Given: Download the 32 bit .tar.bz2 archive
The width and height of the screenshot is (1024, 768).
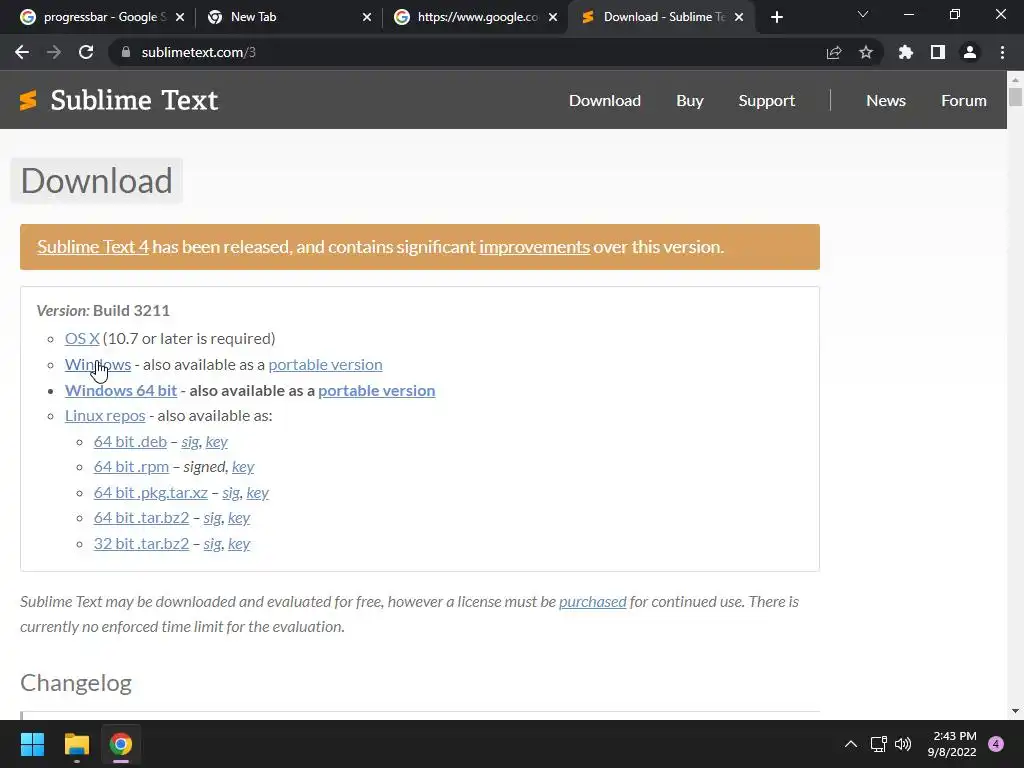Looking at the screenshot, I should [141, 544].
